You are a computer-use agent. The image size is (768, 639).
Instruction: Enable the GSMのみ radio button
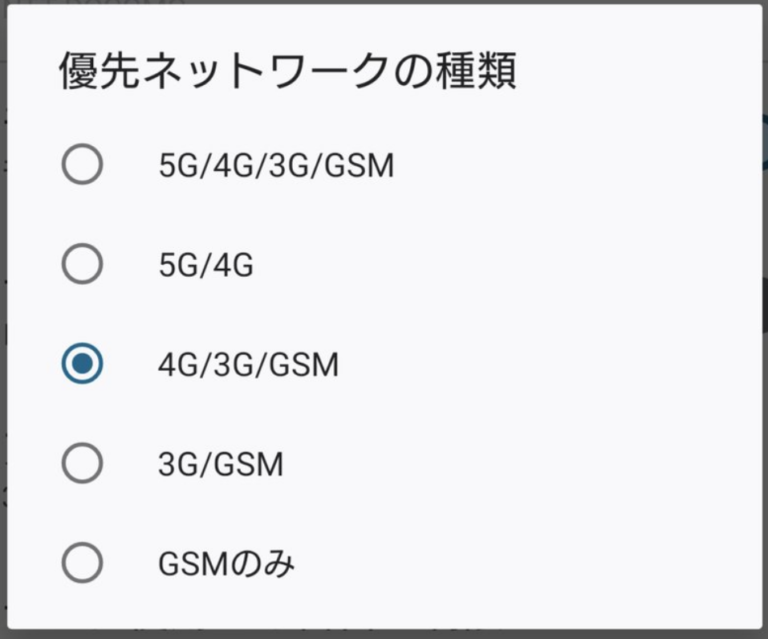(82, 563)
